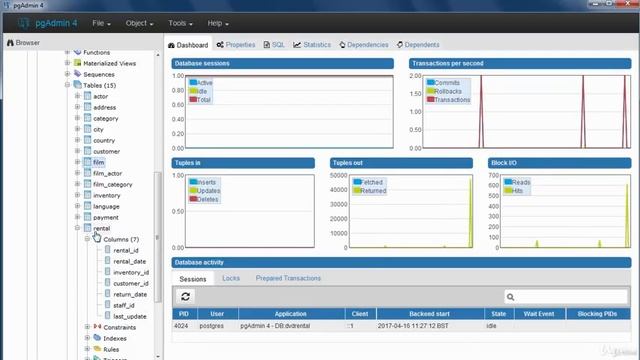This screenshot has height=360, width=640.
Task: Sort sessions by State column header
Action: click(499, 314)
